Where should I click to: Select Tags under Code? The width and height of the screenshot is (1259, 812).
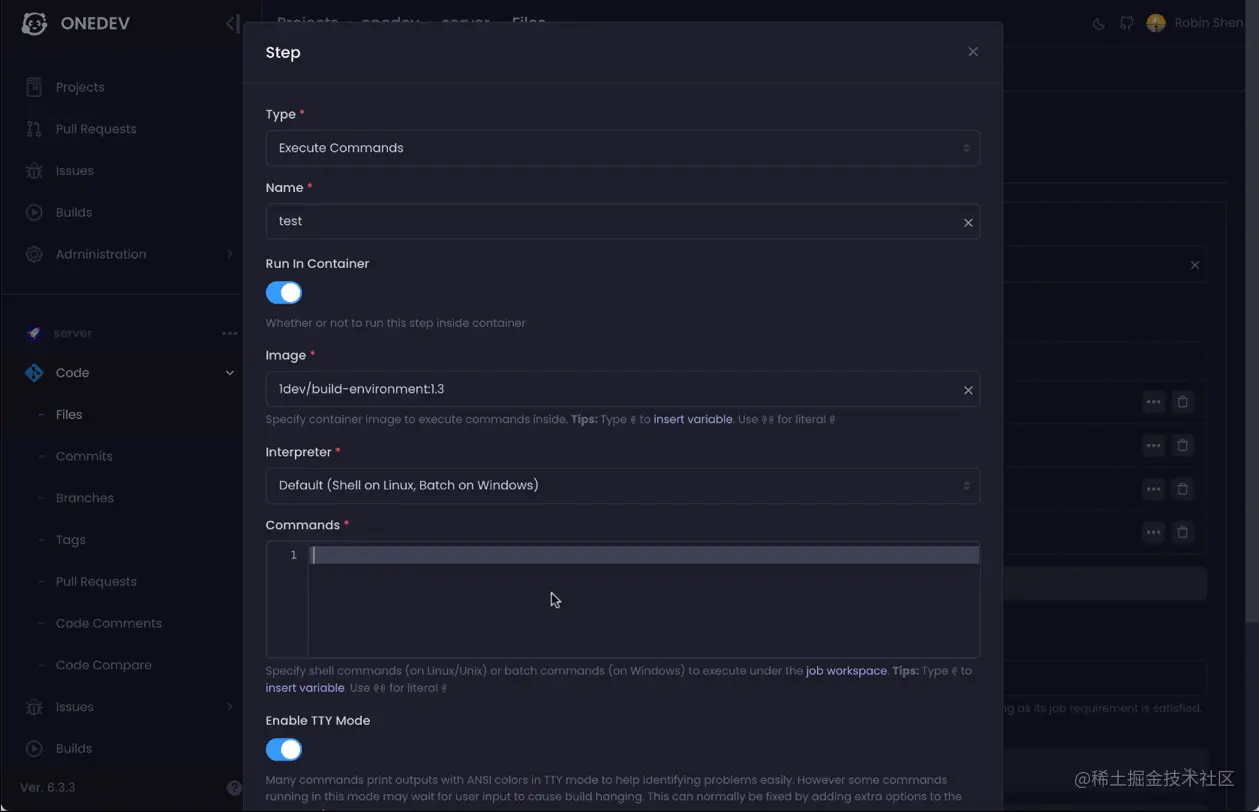tap(71, 540)
